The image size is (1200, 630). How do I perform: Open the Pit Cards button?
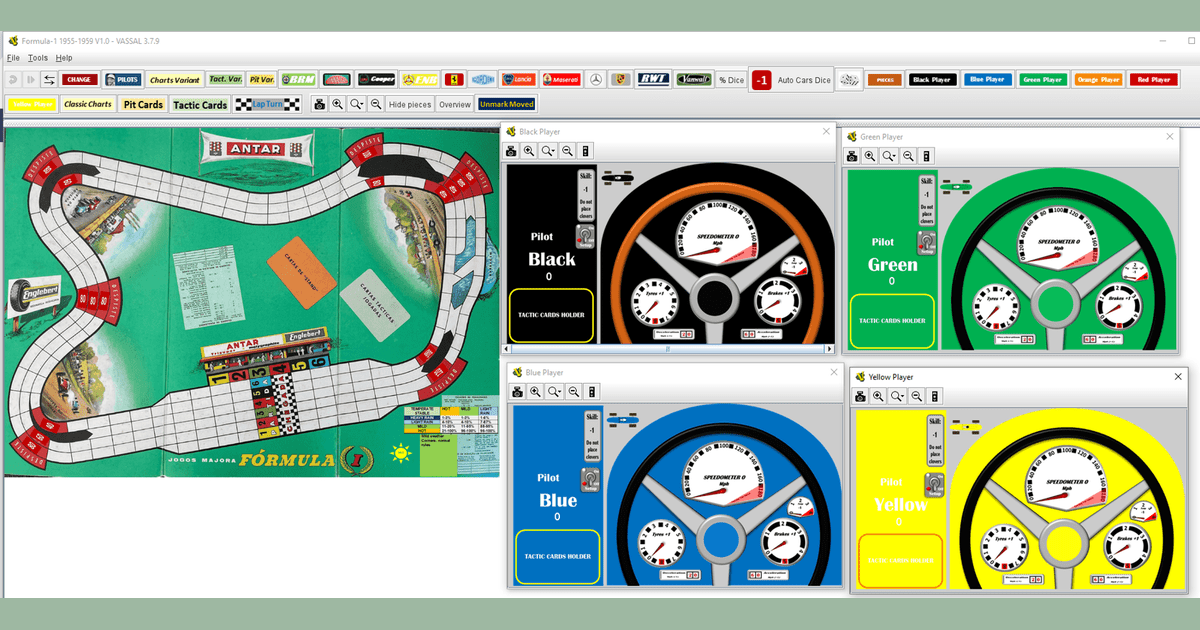143,104
